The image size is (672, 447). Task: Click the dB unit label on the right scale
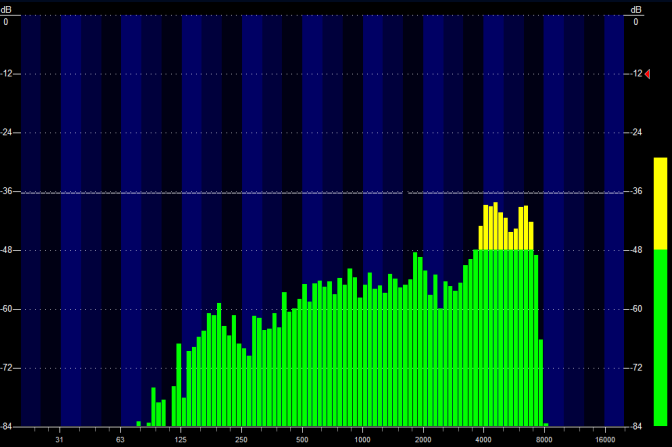pos(636,9)
